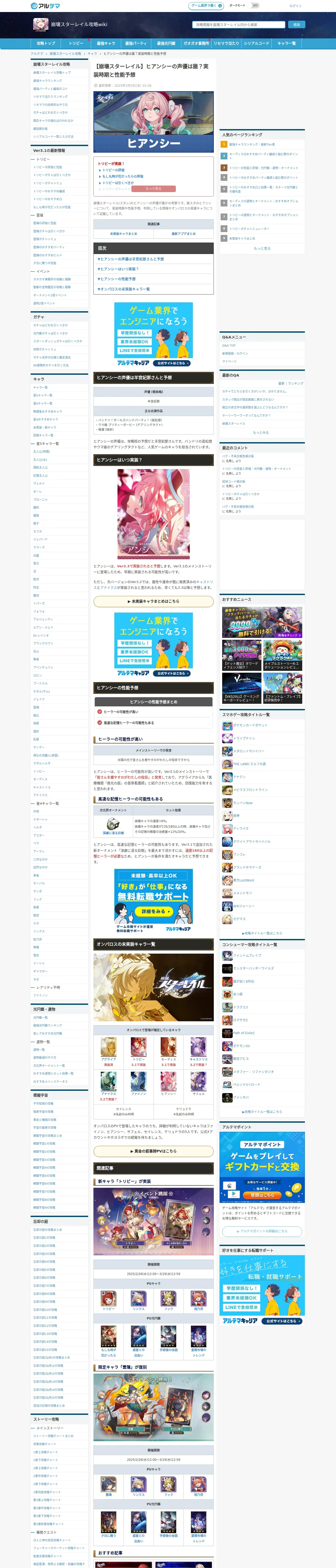Click ヒアンシー header banner image
The height and width of the screenshot is (1568, 336).
point(154,122)
